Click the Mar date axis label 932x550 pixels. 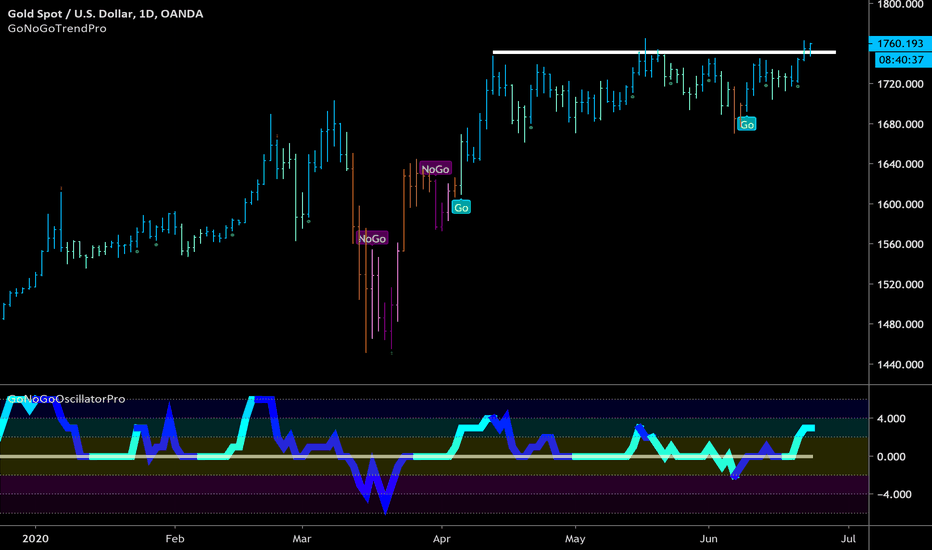302,539
